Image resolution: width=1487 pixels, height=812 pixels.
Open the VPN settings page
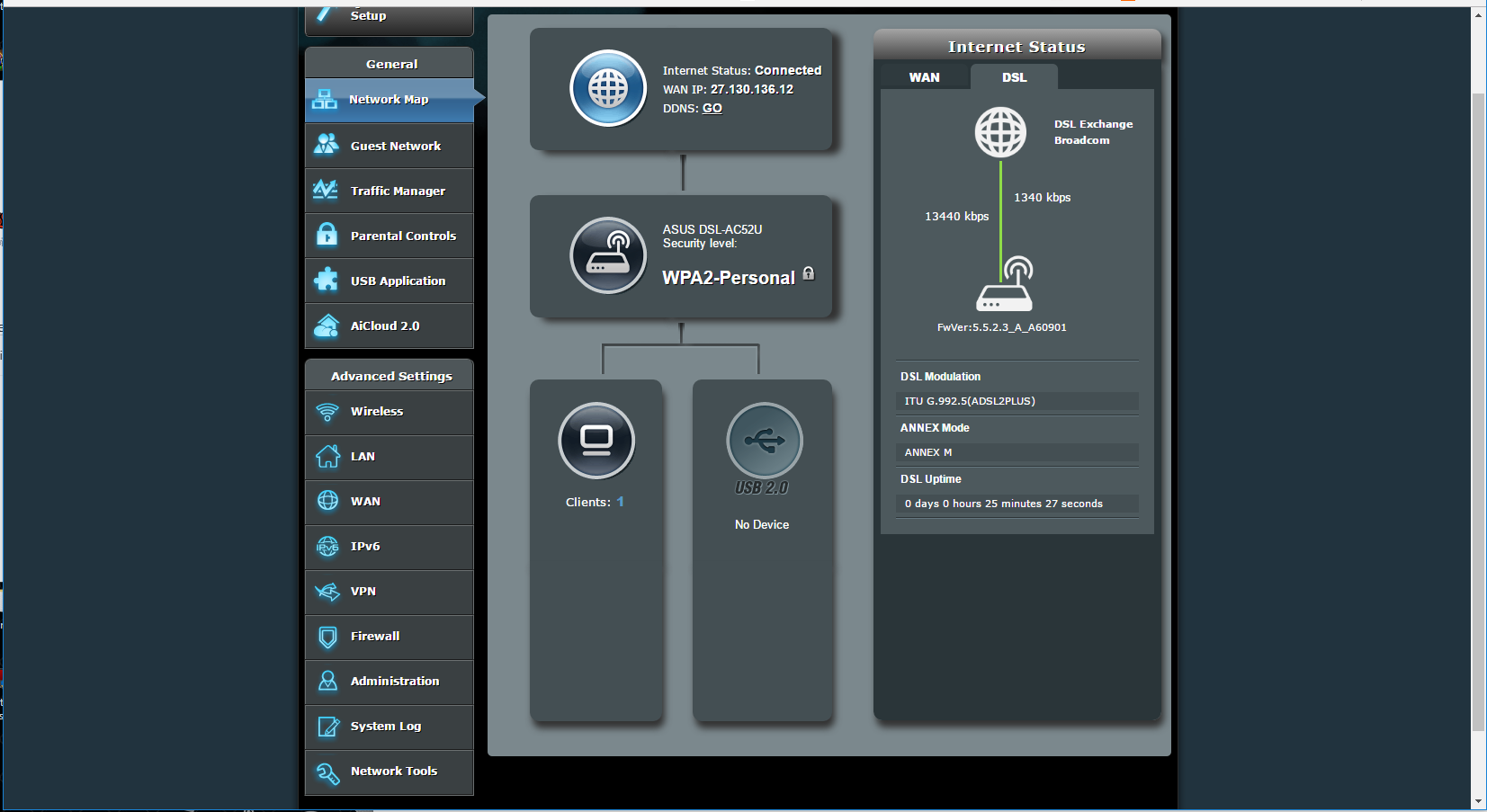coord(390,592)
